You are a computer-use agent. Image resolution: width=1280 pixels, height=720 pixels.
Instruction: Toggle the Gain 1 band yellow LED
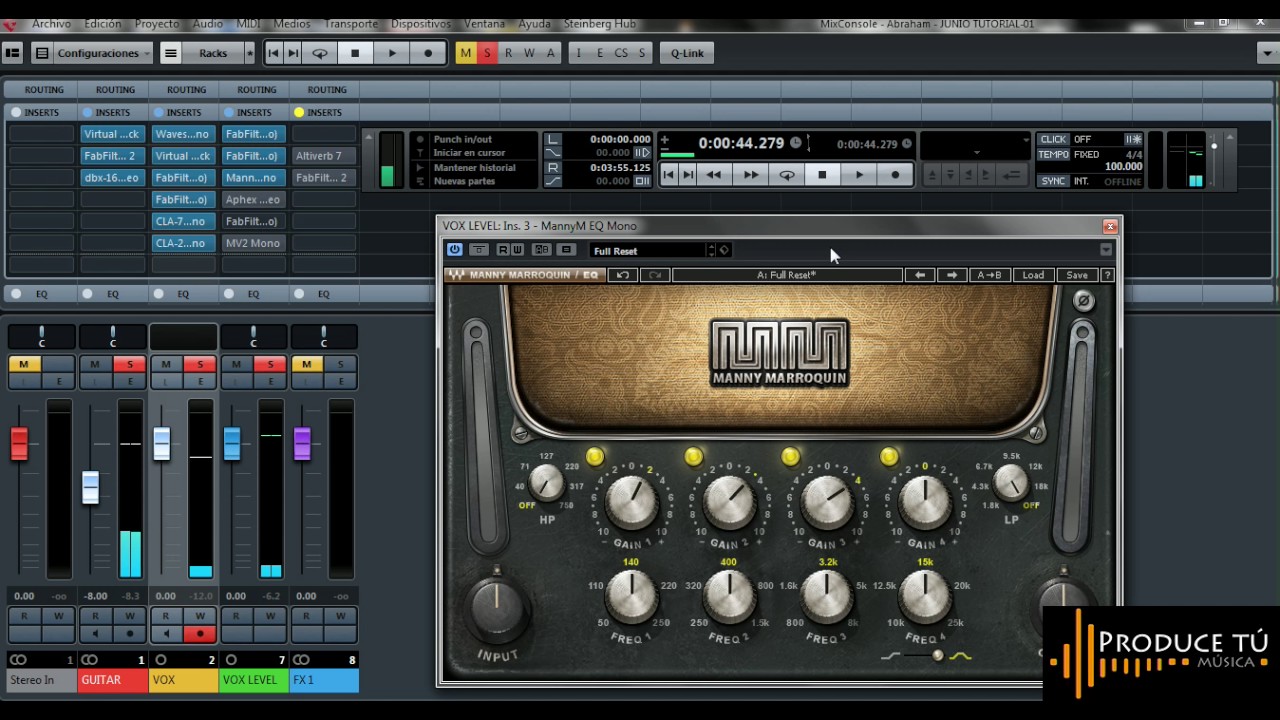point(595,457)
